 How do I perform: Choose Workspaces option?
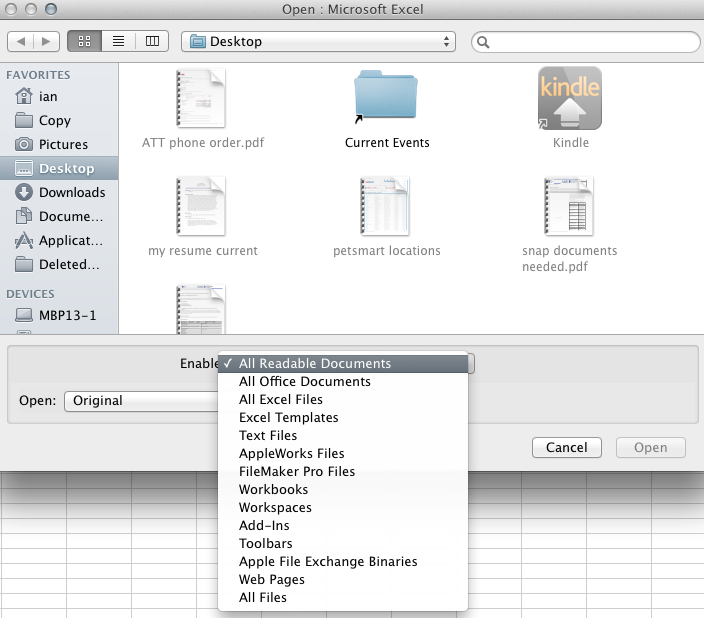point(343,507)
